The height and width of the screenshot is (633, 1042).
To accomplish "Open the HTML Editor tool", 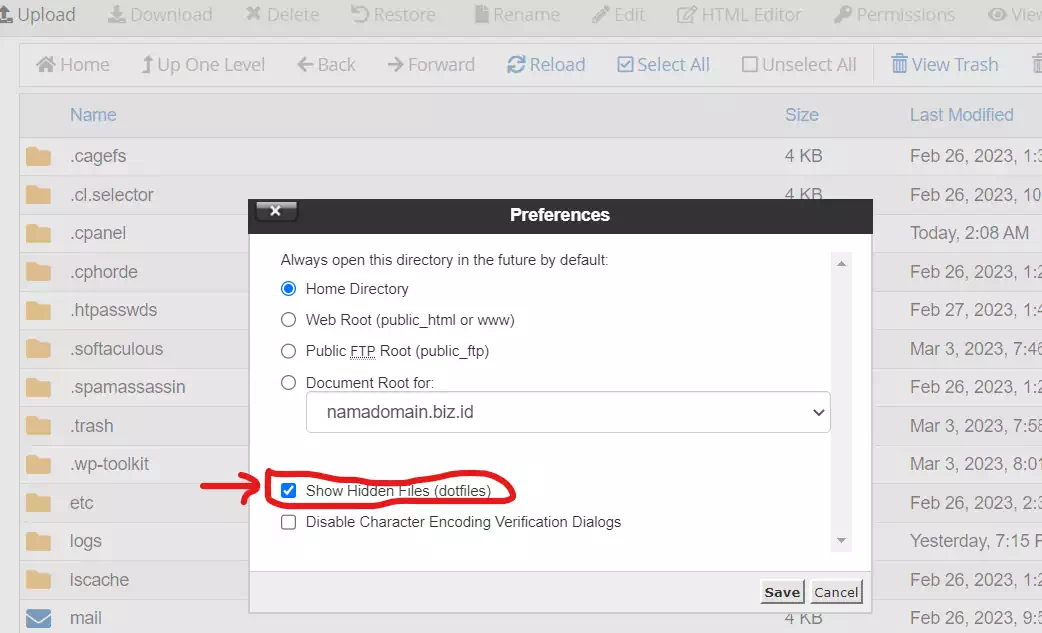I will point(739,15).
